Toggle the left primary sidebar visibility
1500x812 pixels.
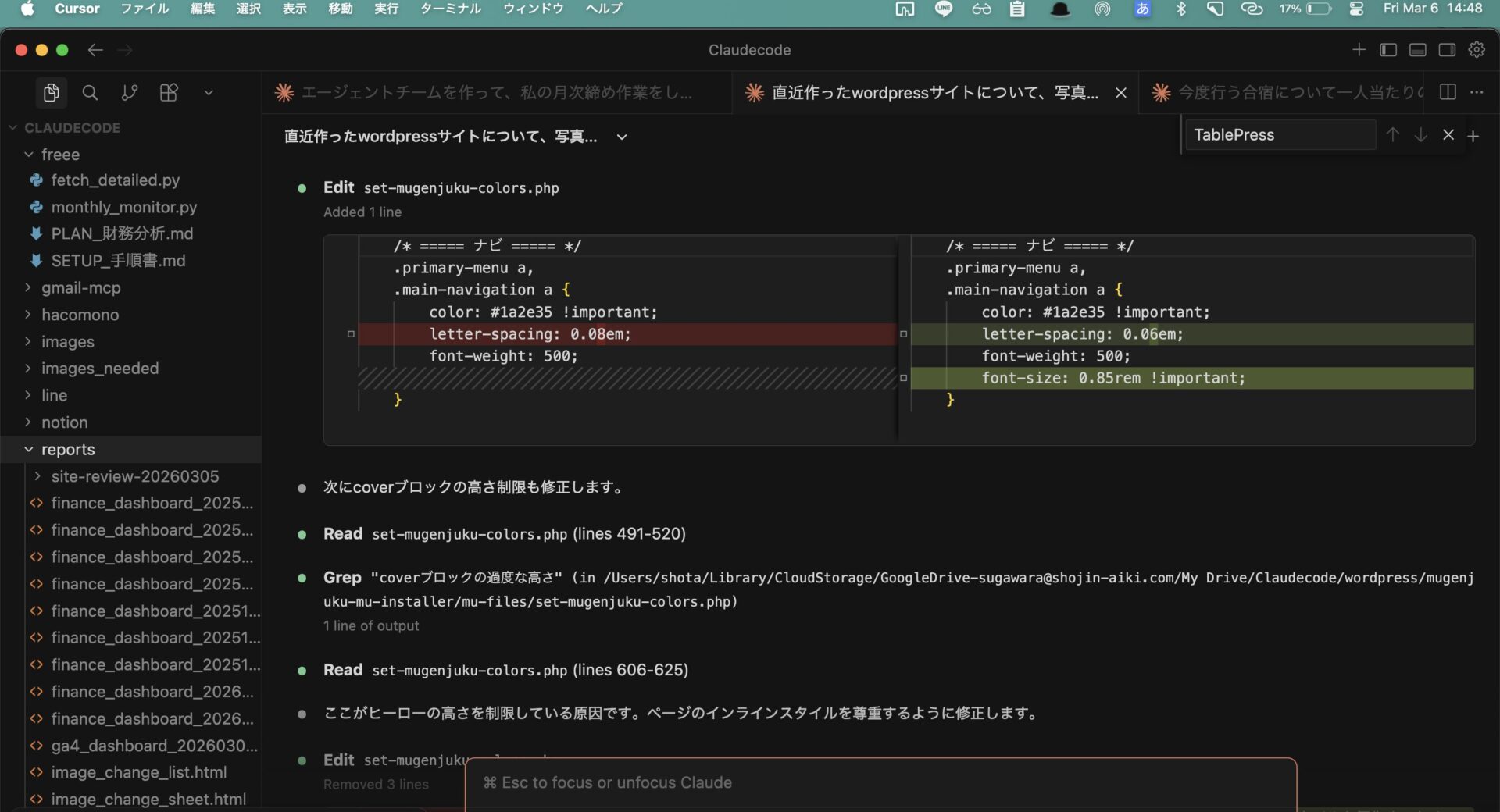click(x=1388, y=50)
